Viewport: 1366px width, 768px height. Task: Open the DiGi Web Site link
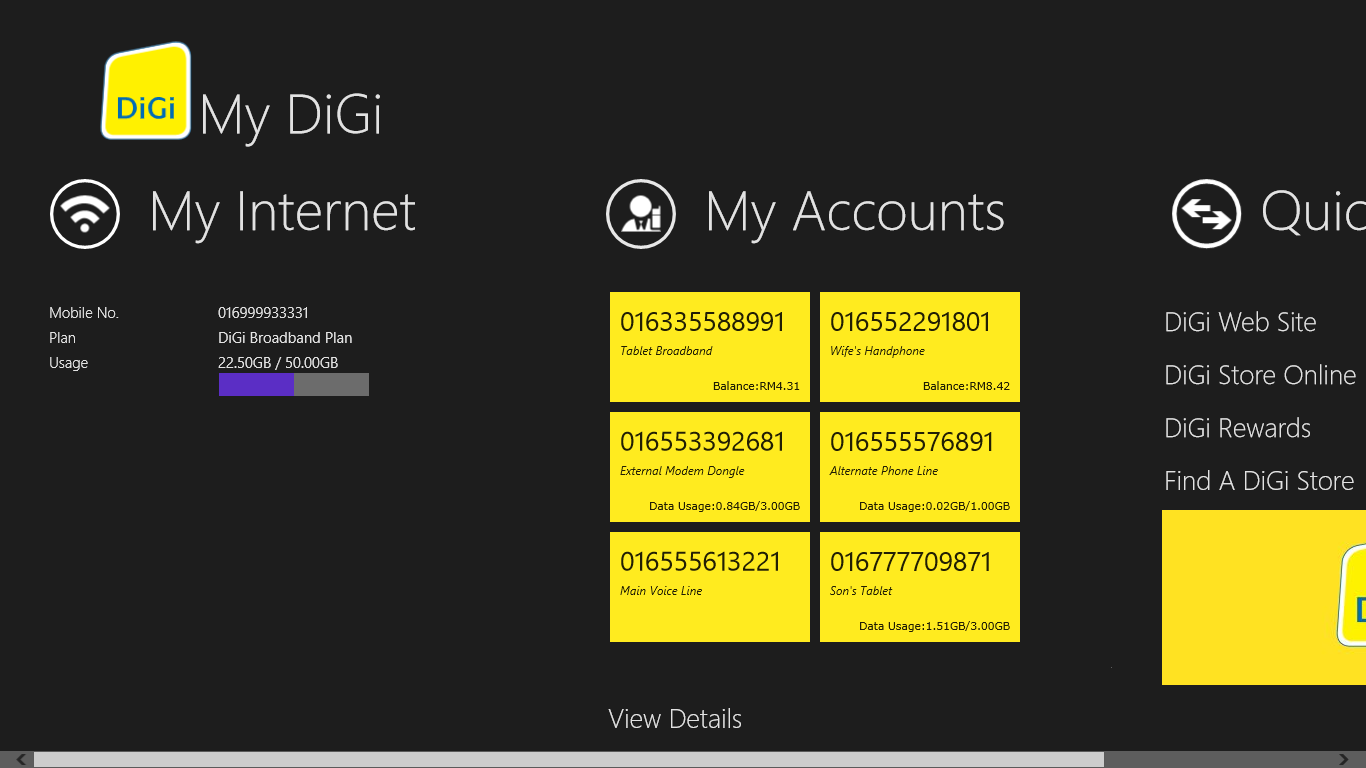(1240, 322)
